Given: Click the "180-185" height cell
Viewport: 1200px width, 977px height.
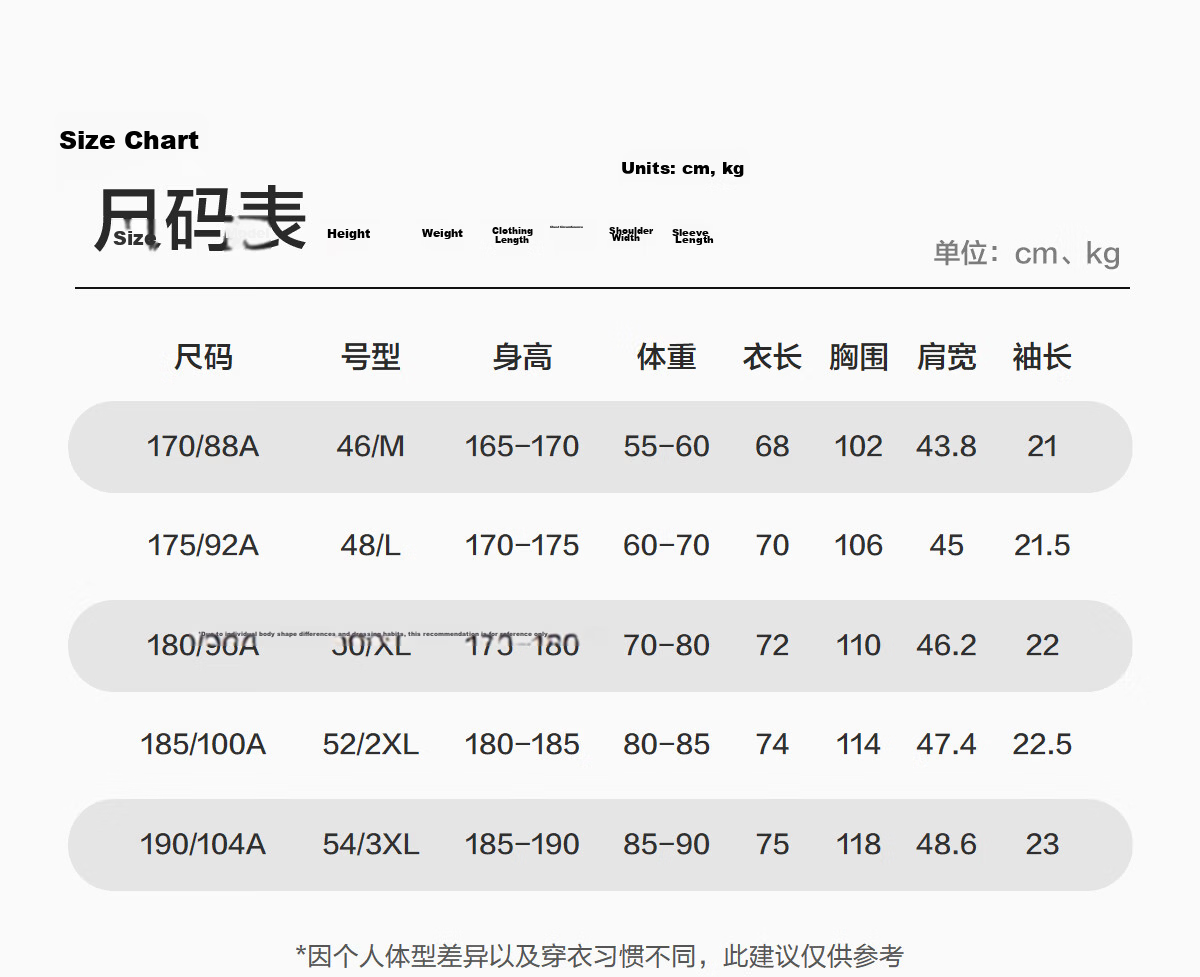Looking at the screenshot, I should tap(522, 744).
